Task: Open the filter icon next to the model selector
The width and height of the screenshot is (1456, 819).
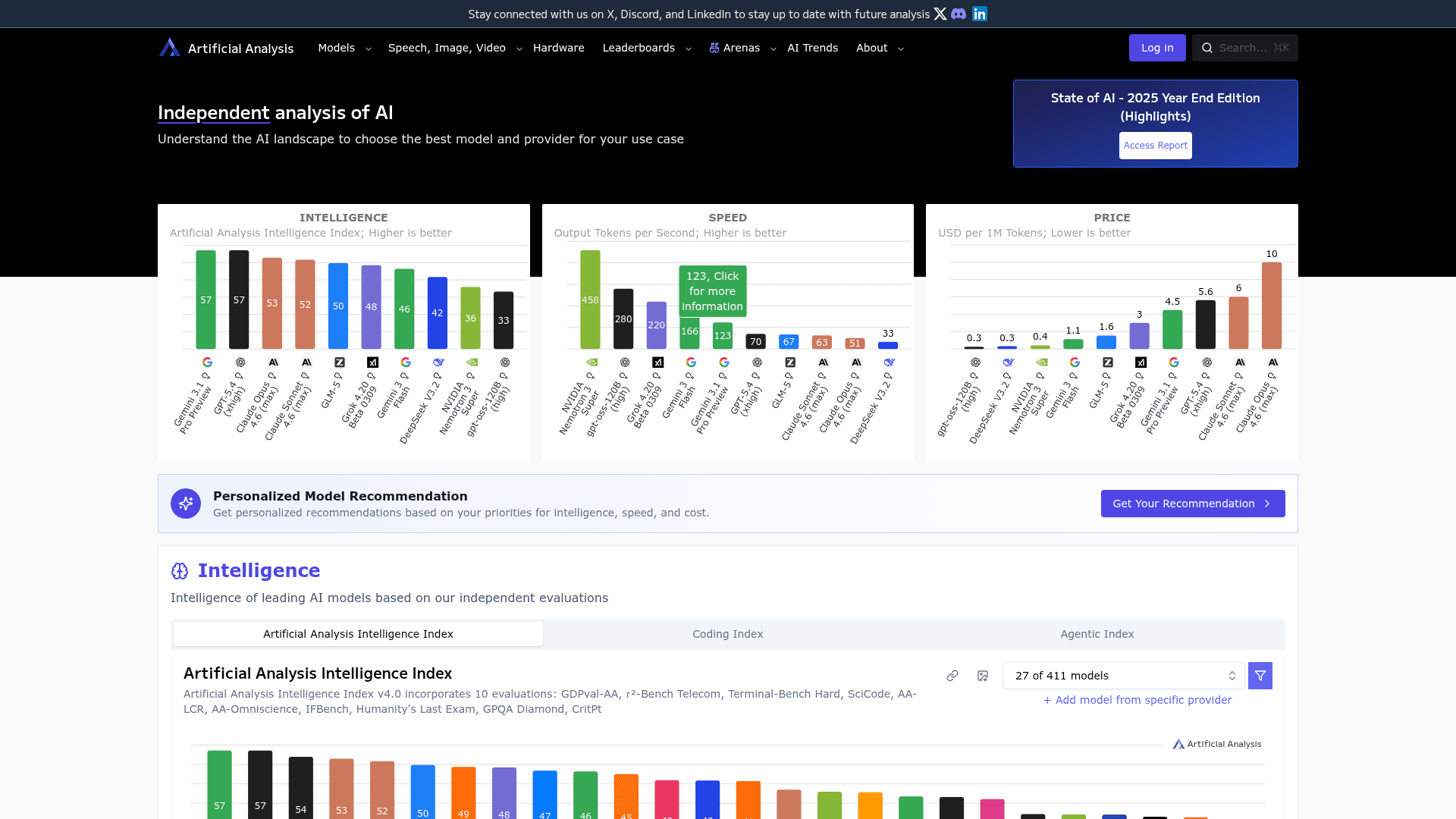Action: (x=1260, y=675)
